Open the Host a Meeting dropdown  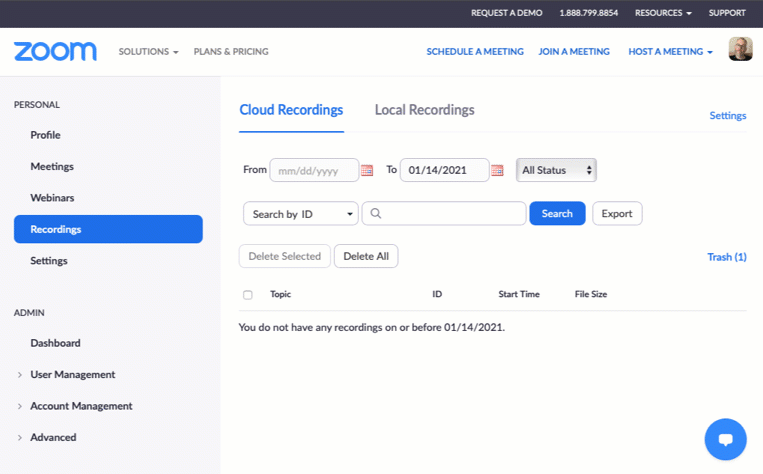[x=670, y=52]
